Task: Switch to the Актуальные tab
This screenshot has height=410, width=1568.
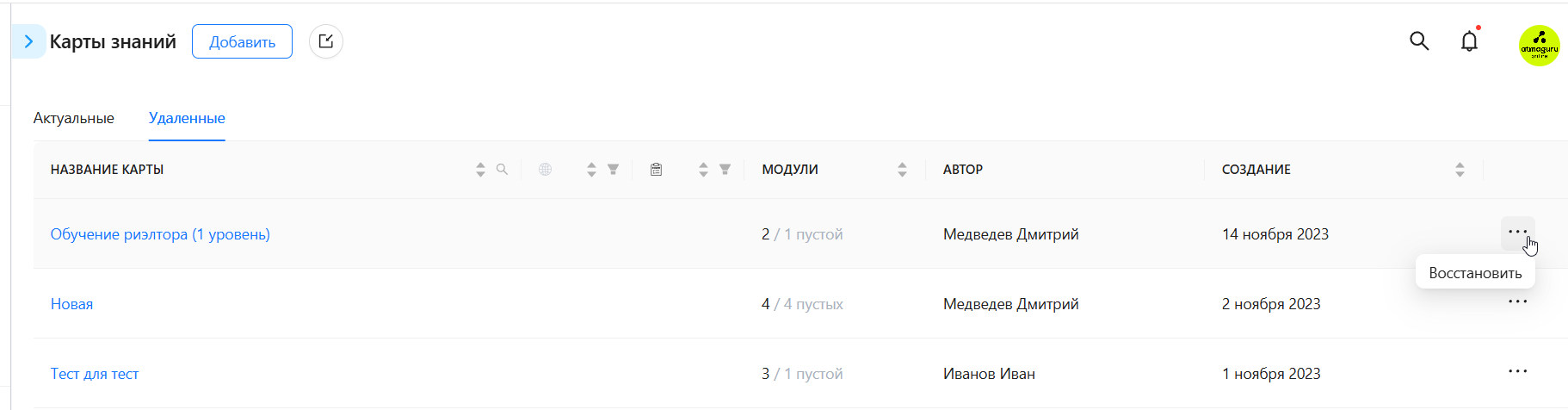Action: pyautogui.click(x=73, y=118)
